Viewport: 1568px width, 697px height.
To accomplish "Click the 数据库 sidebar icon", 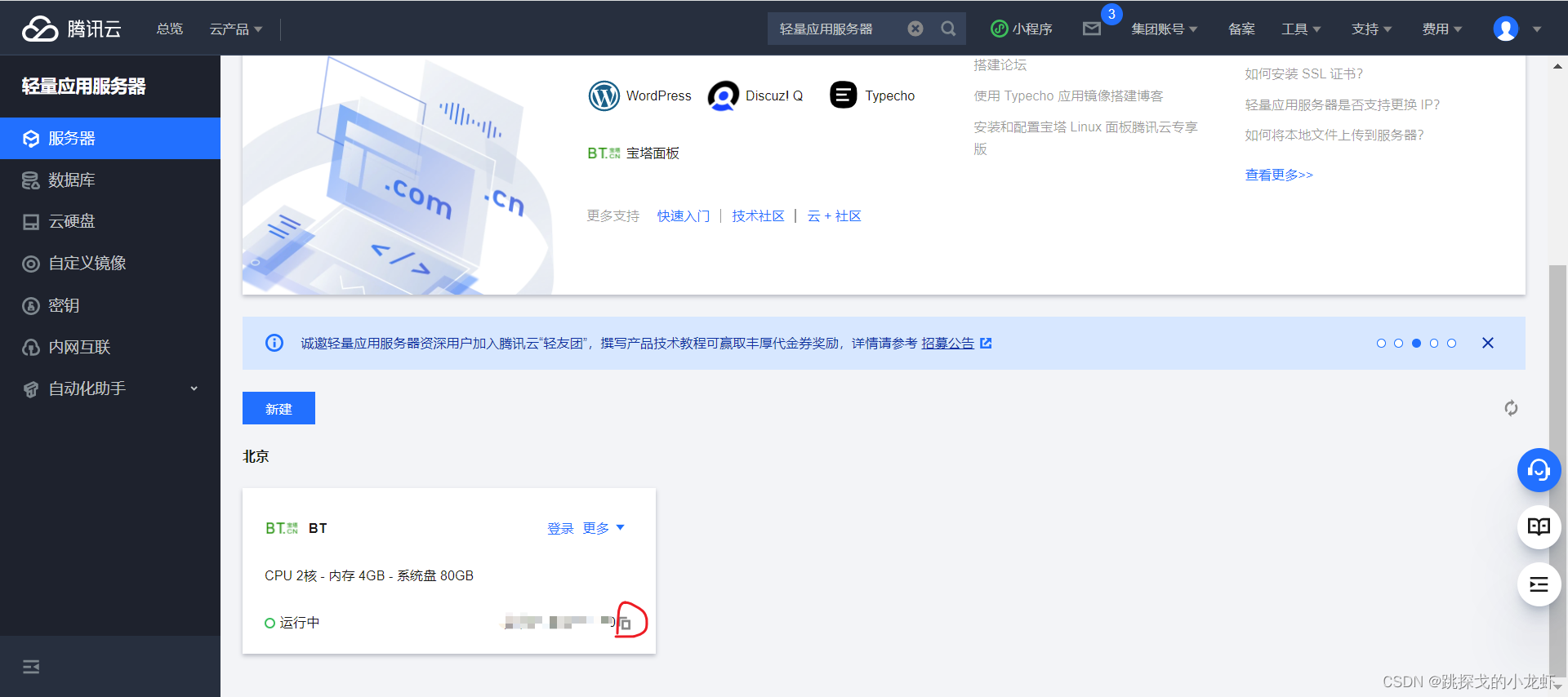I will [x=31, y=180].
